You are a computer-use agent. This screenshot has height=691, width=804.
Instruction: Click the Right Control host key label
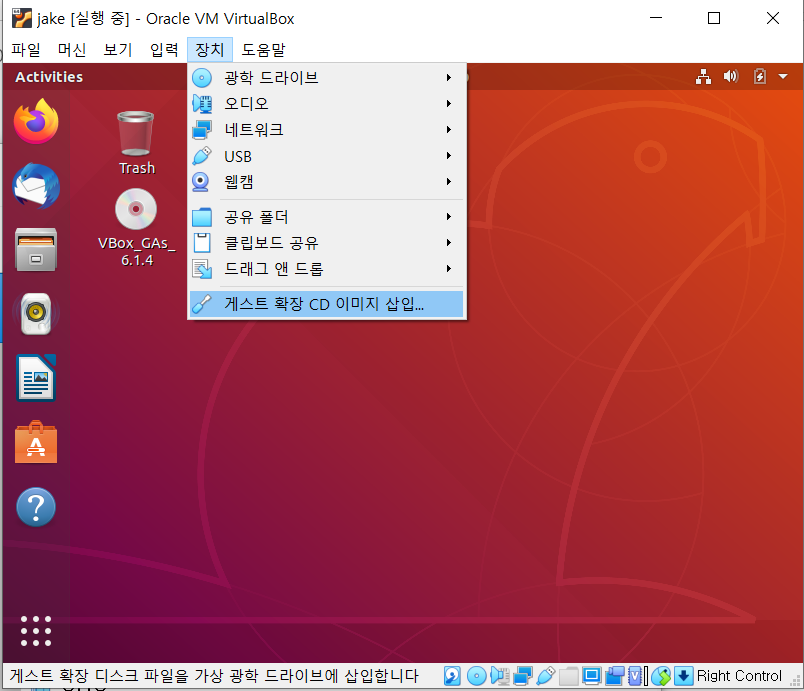pyautogui.click(x=739, y=676)
